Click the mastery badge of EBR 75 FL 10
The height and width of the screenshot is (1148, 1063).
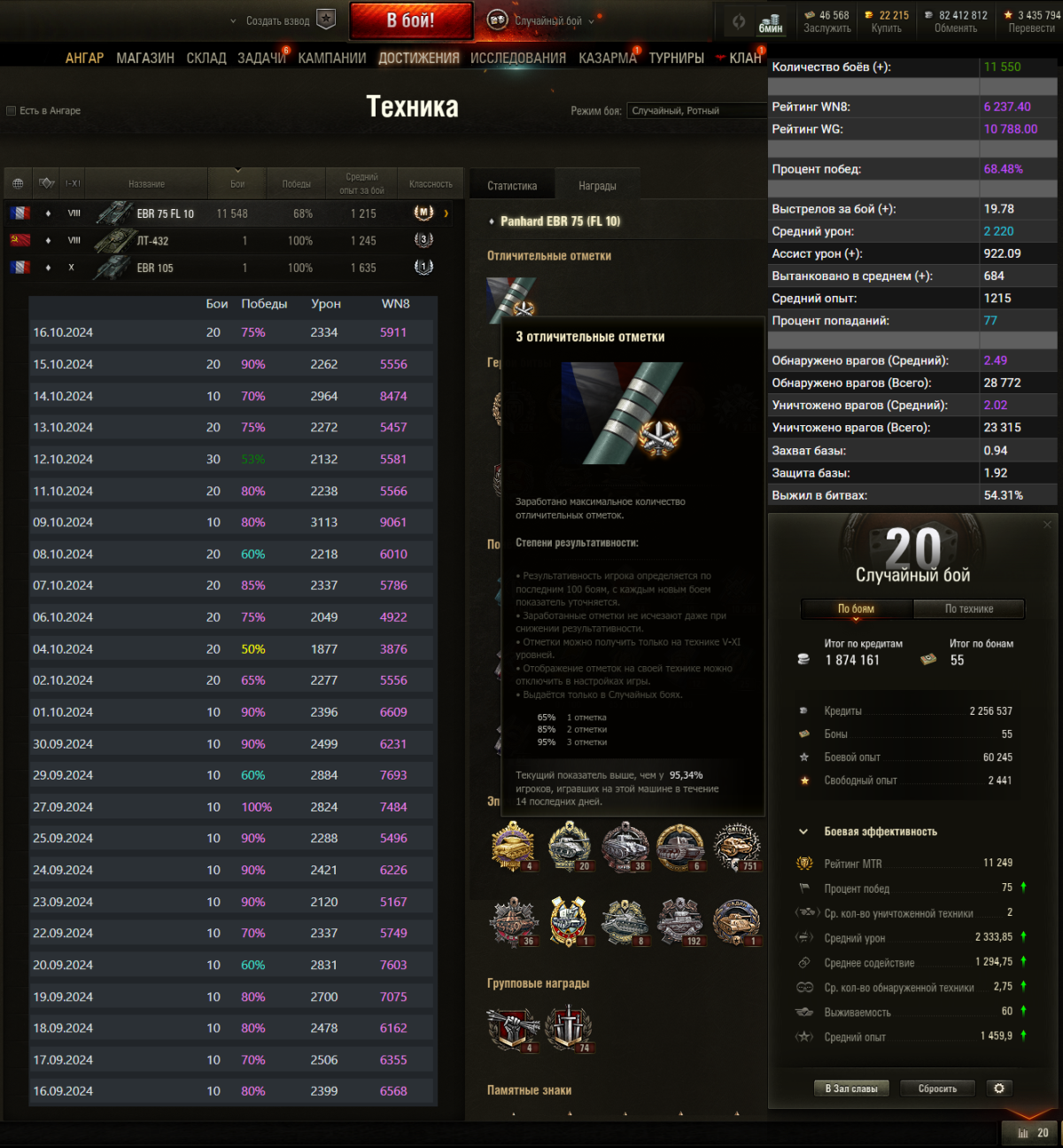423,213
